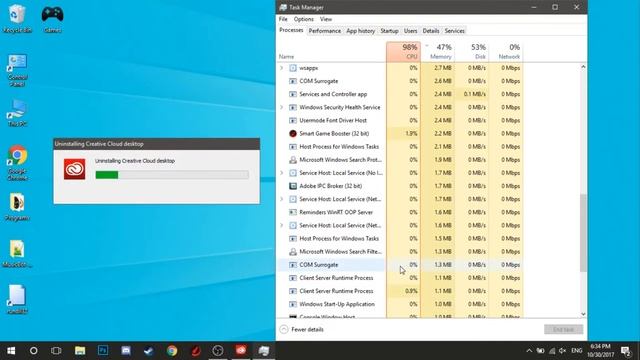
Task: Select the Google Chrome desktop shortcut
Action: coord(17,162)
